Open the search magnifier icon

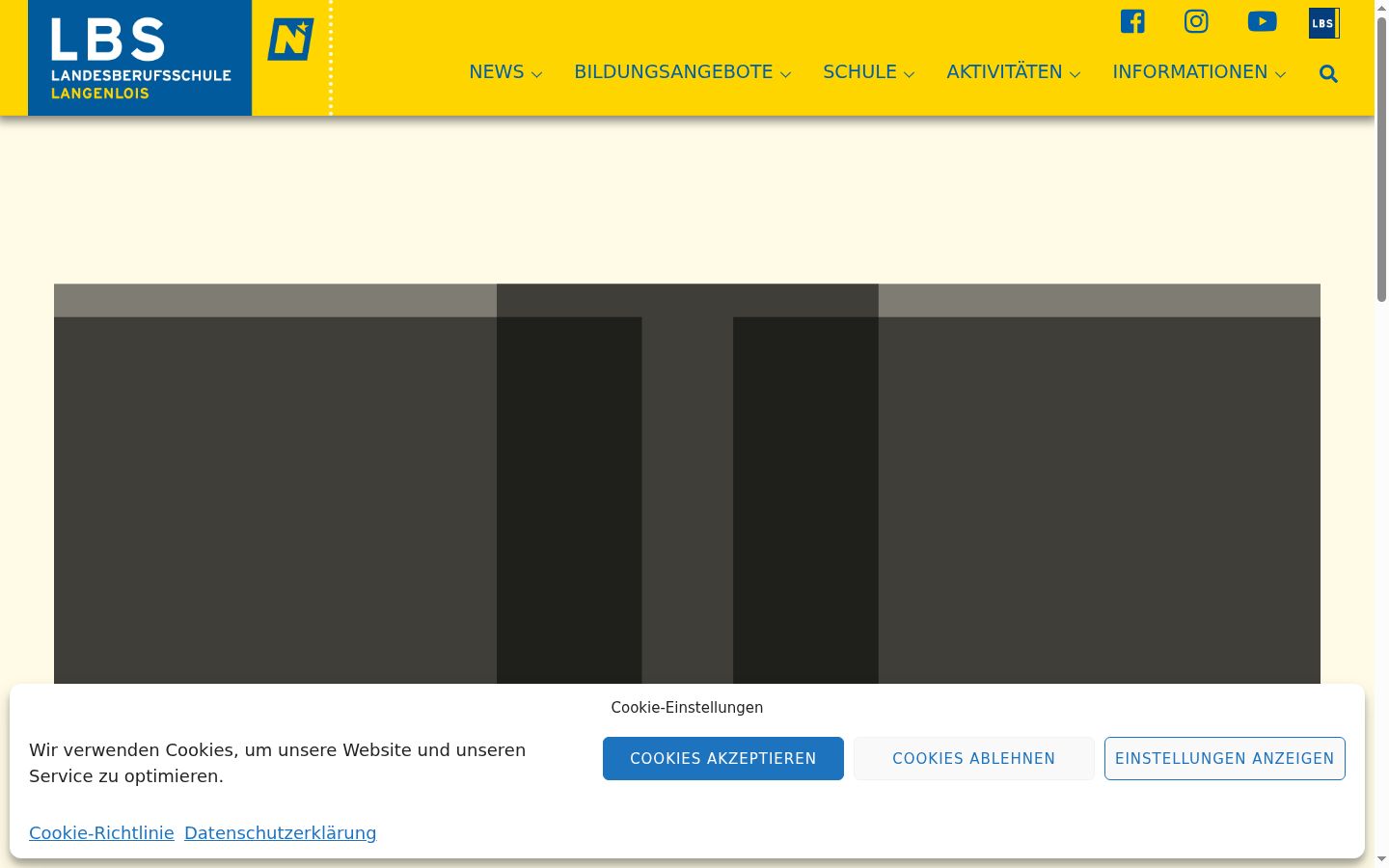(1328, 74)
